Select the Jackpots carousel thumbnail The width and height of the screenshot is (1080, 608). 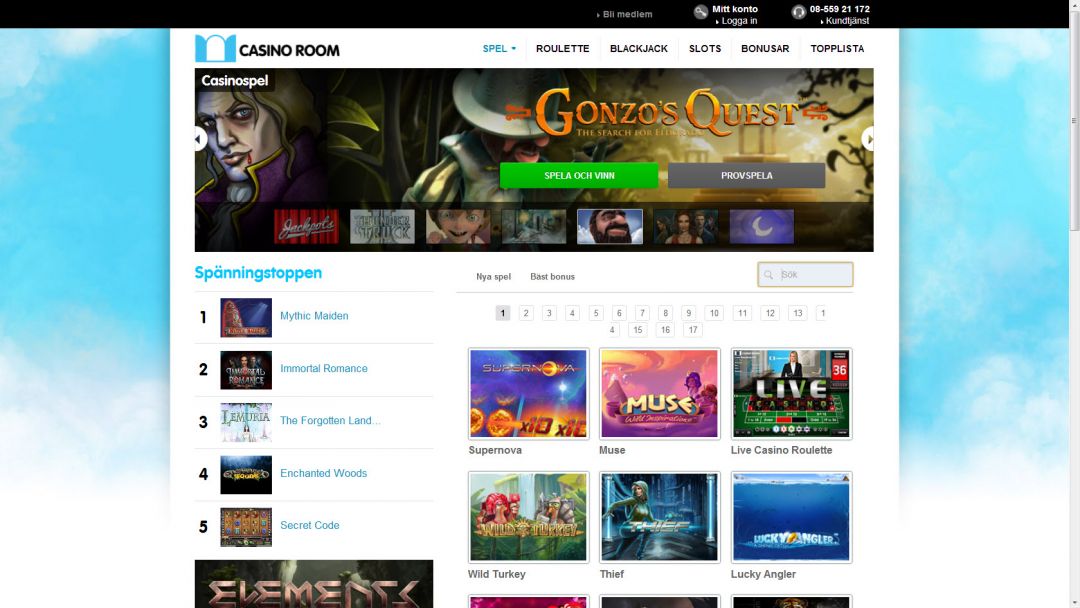click(x=307, y=227)
